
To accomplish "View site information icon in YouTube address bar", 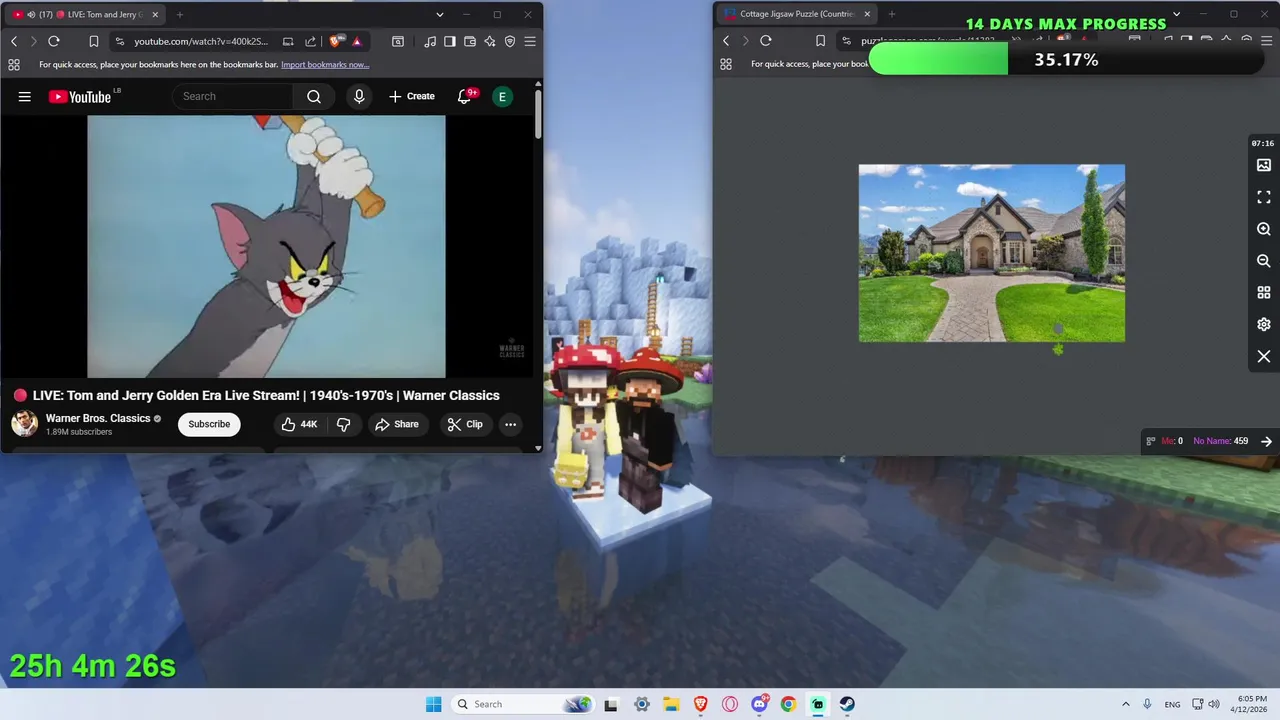I will 119,41.
